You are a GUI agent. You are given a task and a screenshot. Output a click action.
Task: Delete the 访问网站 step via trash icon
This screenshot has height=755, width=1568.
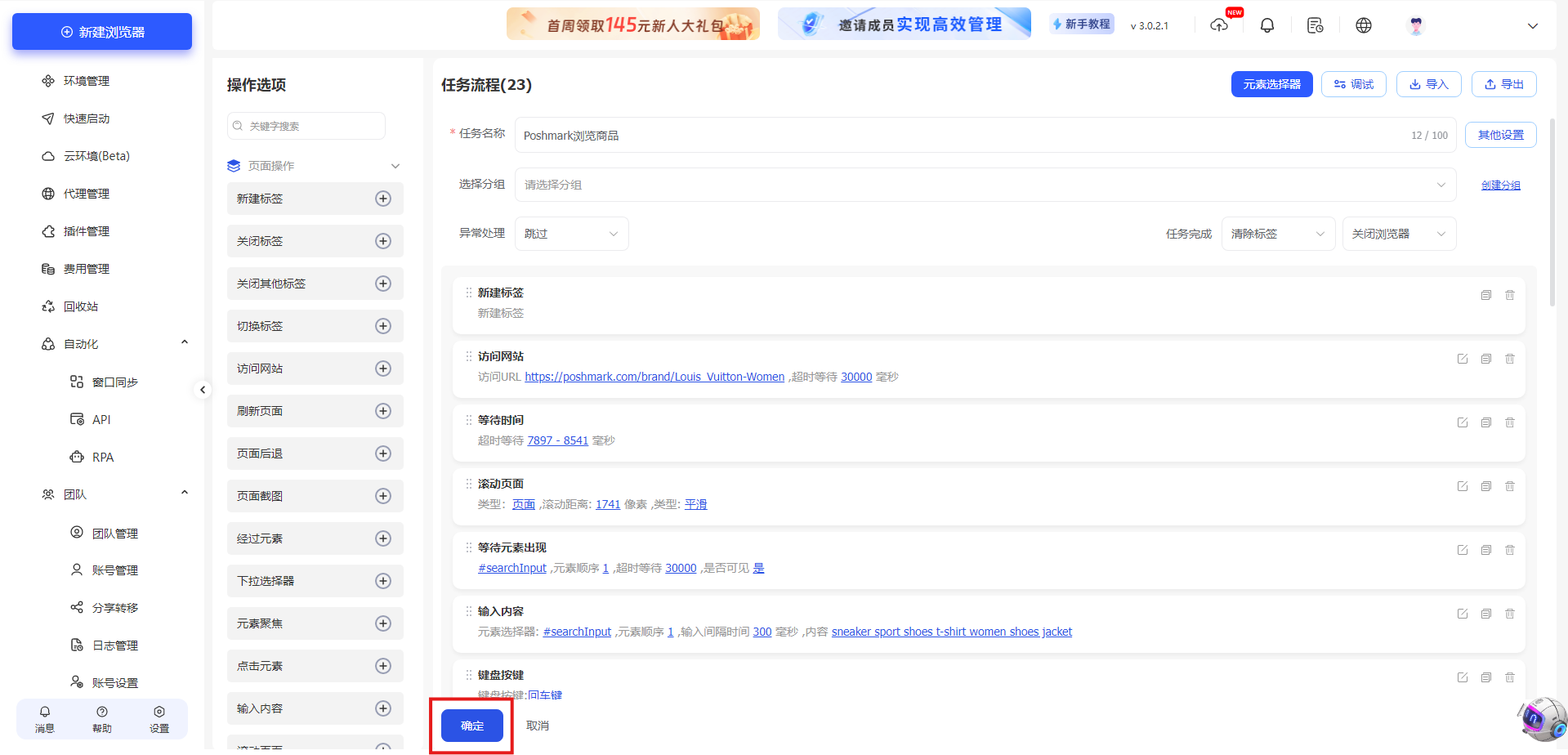[1510, 358]
